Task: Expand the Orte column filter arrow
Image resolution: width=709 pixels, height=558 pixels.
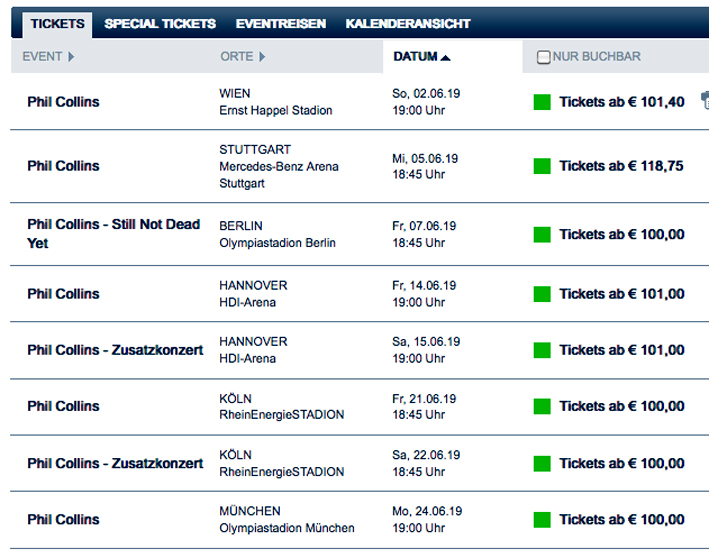Action: [x=262, y=57]
